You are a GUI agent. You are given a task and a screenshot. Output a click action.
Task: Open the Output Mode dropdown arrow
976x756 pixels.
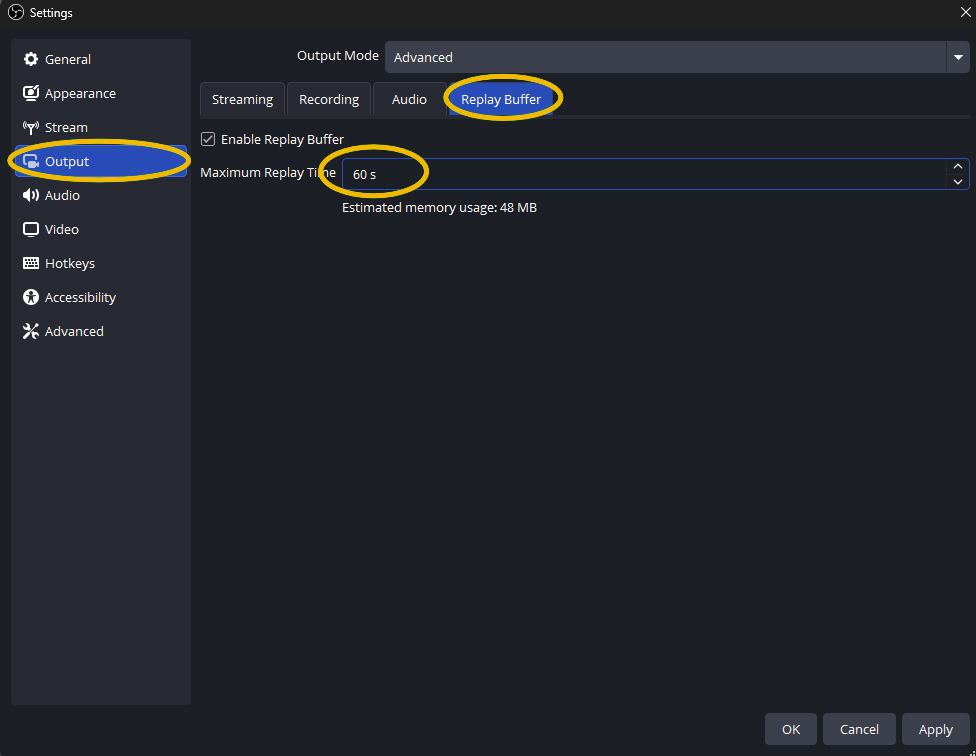click(958, 57)
